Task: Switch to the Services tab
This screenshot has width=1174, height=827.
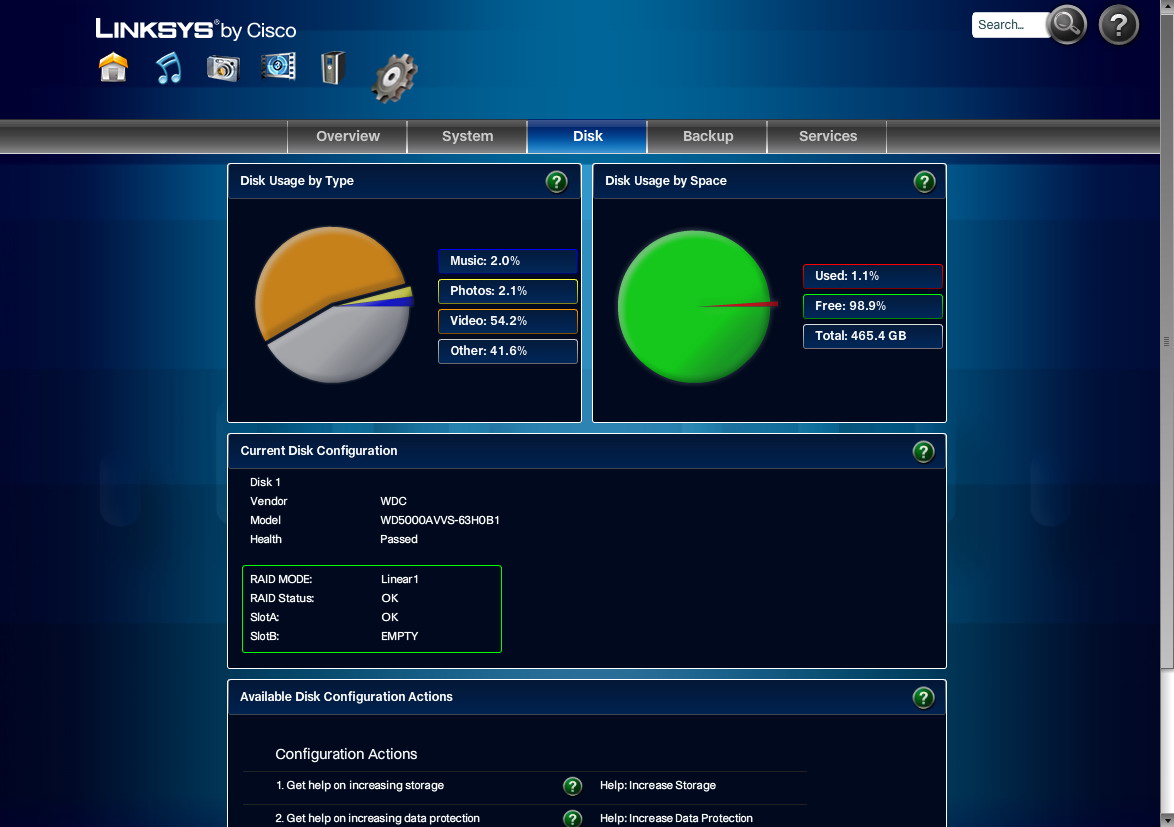Action: pyautogui.click(x=827, y=136)
